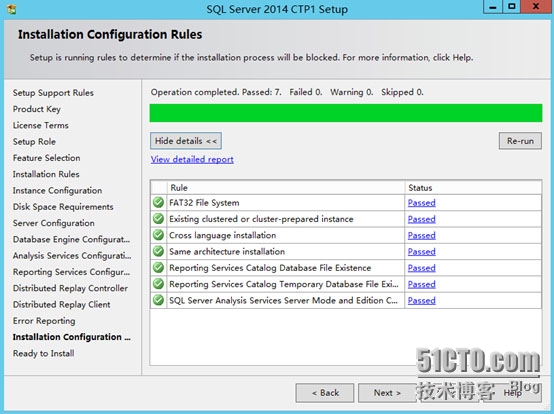Select Product Key step in sidebar
Viewport: 554px width, 414px height.
click(37, 109)
